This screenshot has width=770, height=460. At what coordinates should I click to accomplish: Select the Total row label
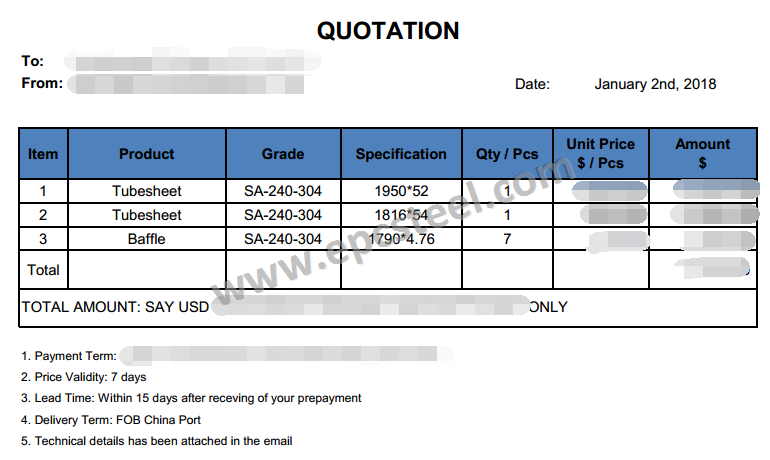pyautogui.click(x=43, y=270)
